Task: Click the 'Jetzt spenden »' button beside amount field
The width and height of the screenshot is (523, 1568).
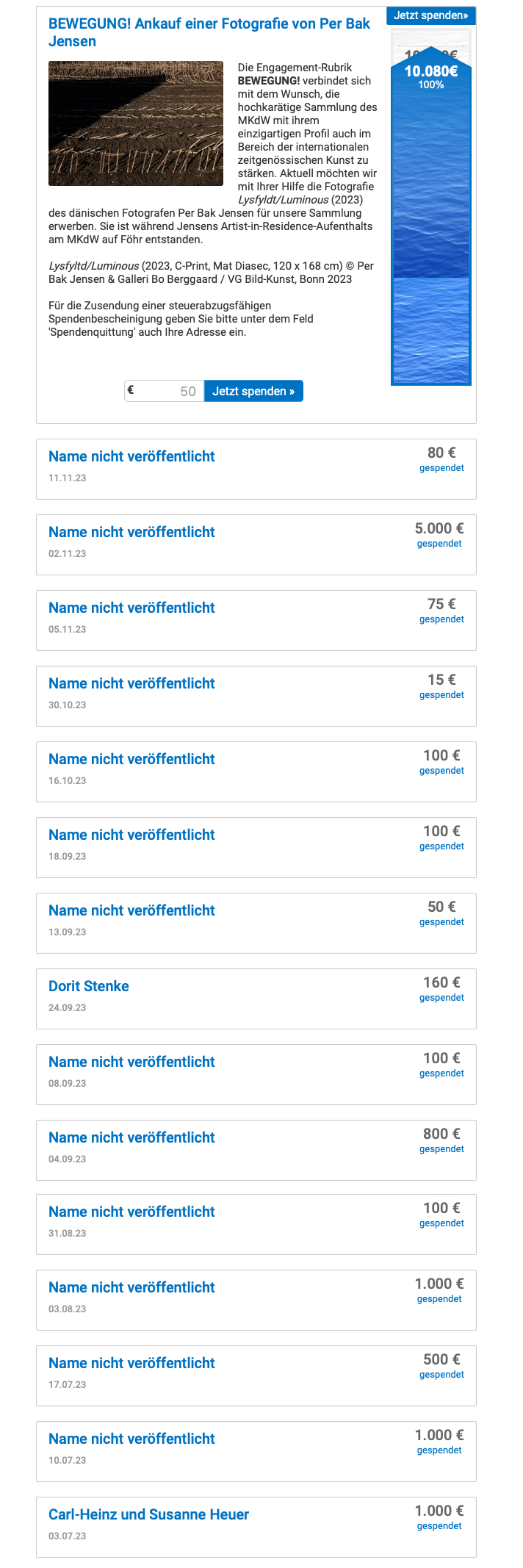Action: click(x=253, y=391)
